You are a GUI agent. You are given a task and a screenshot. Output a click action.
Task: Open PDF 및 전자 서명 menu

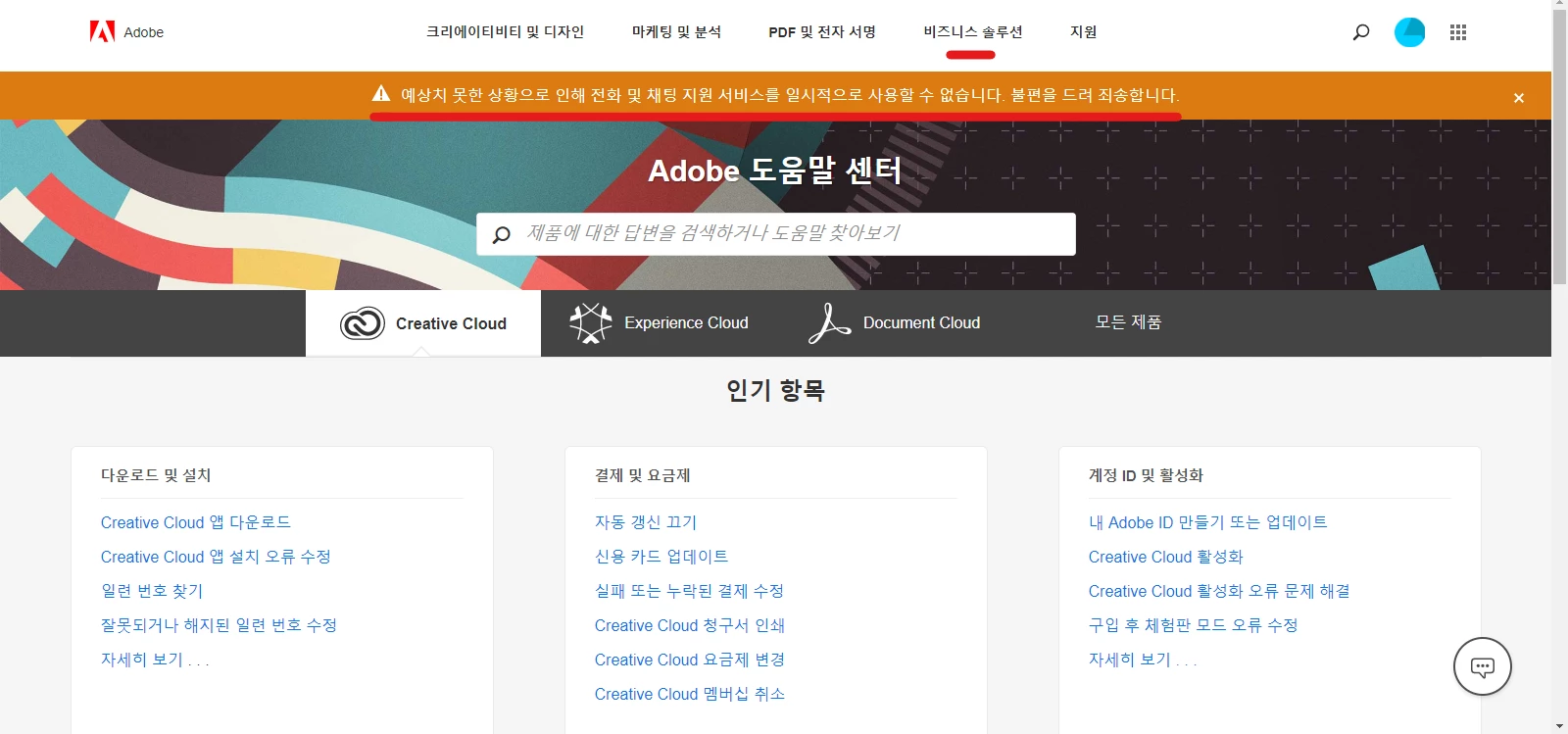[822, 32]
